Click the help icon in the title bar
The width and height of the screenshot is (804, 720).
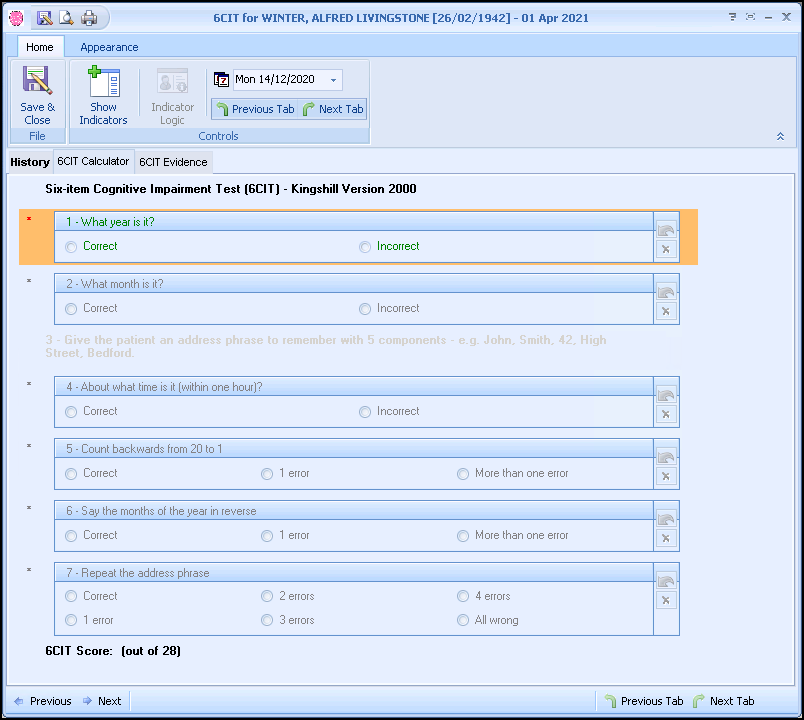[x=731, y=17]
